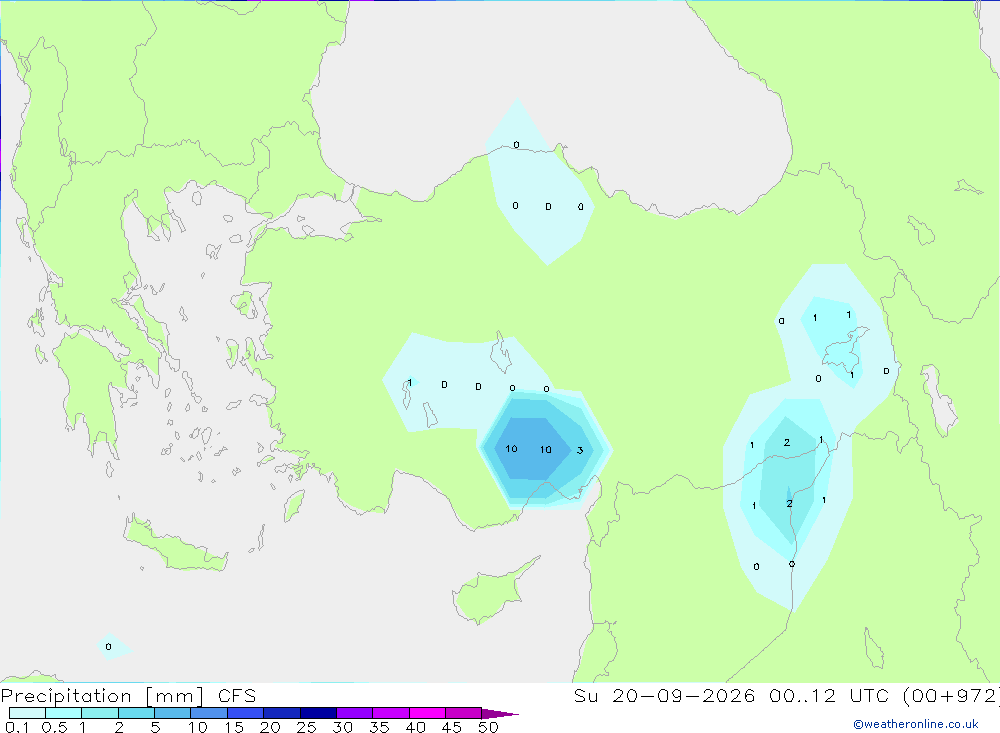Click the legend label '0.5'
This screenshot has width=1000, height=733.
54,727
